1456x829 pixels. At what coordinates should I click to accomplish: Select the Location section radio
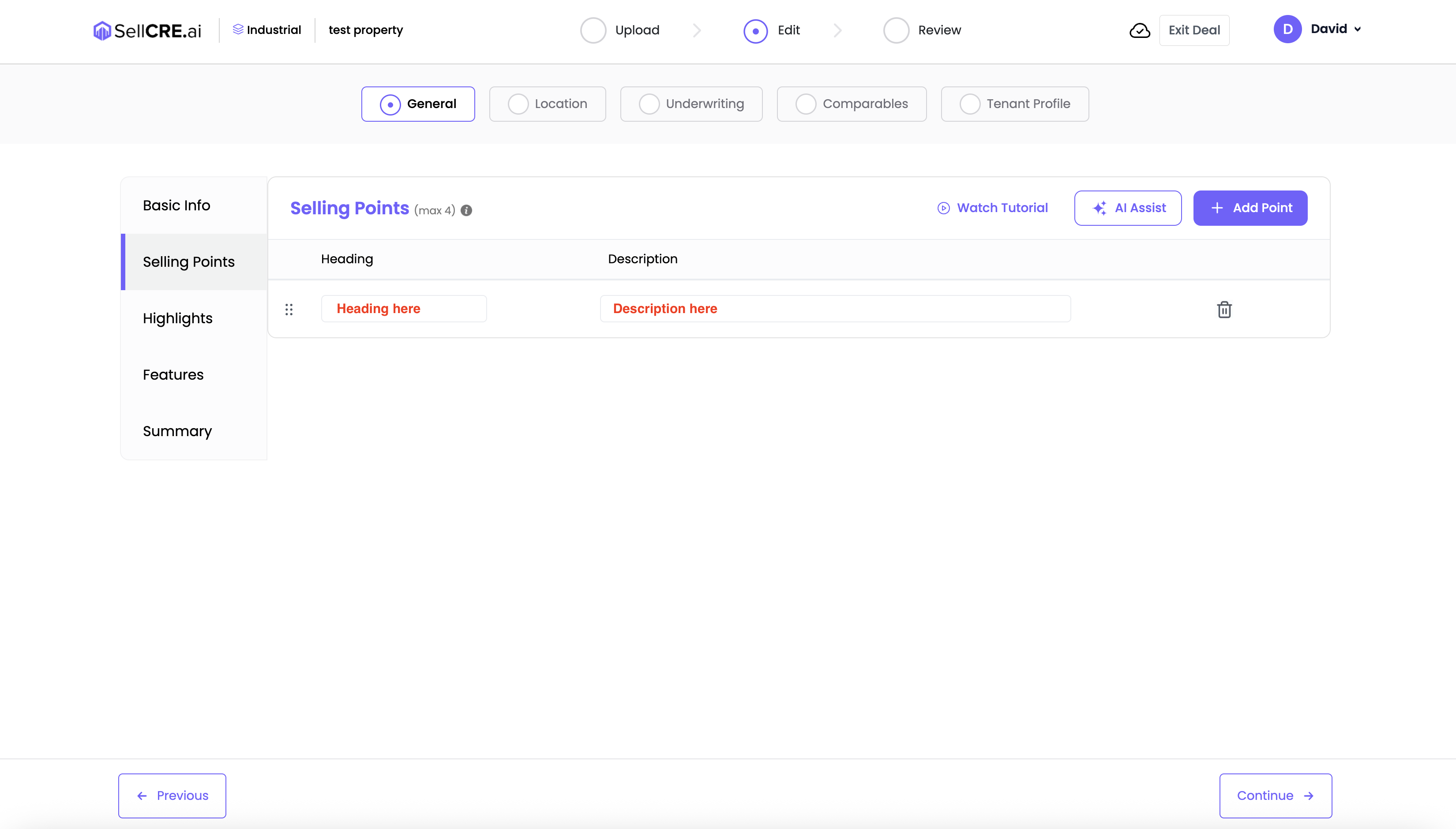pyautogui.click(x=518, y=104)
